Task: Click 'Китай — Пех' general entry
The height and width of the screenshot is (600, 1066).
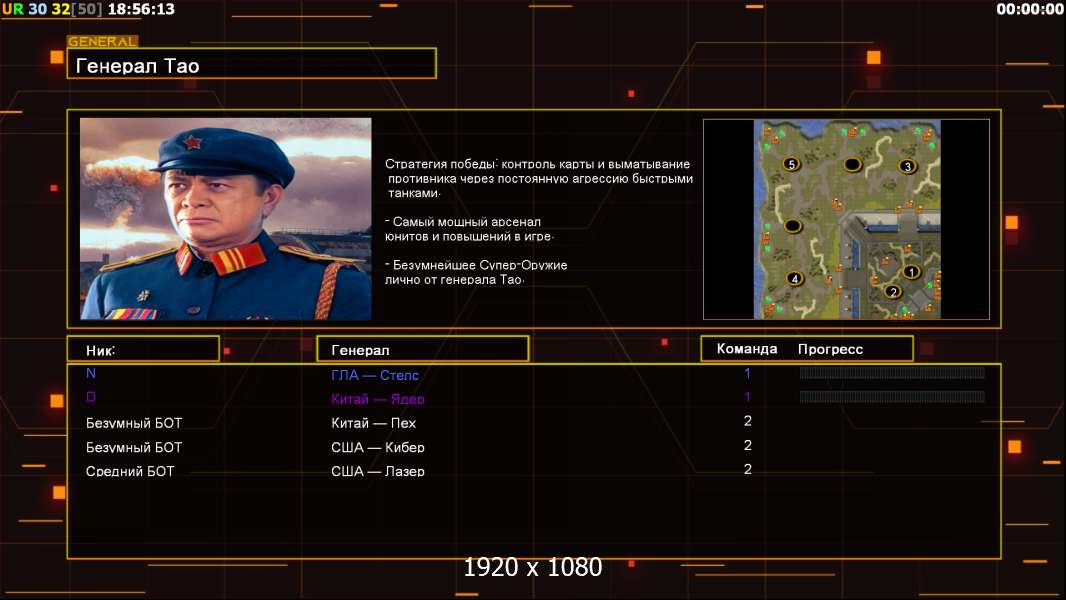Action: click(x=373, y=423)
